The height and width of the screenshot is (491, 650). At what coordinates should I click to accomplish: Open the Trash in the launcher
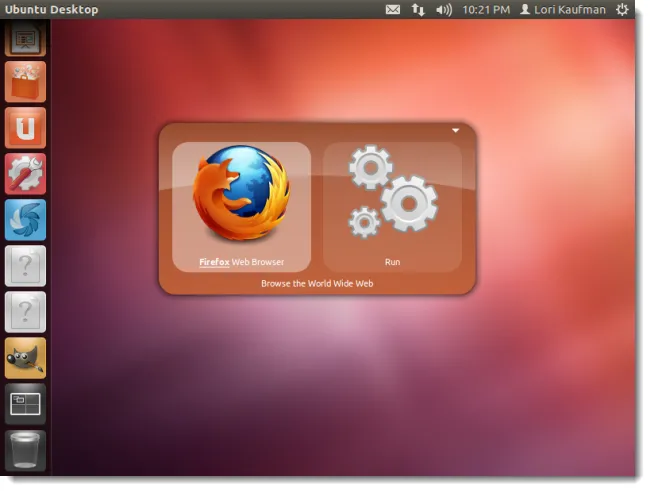point(25,450)
